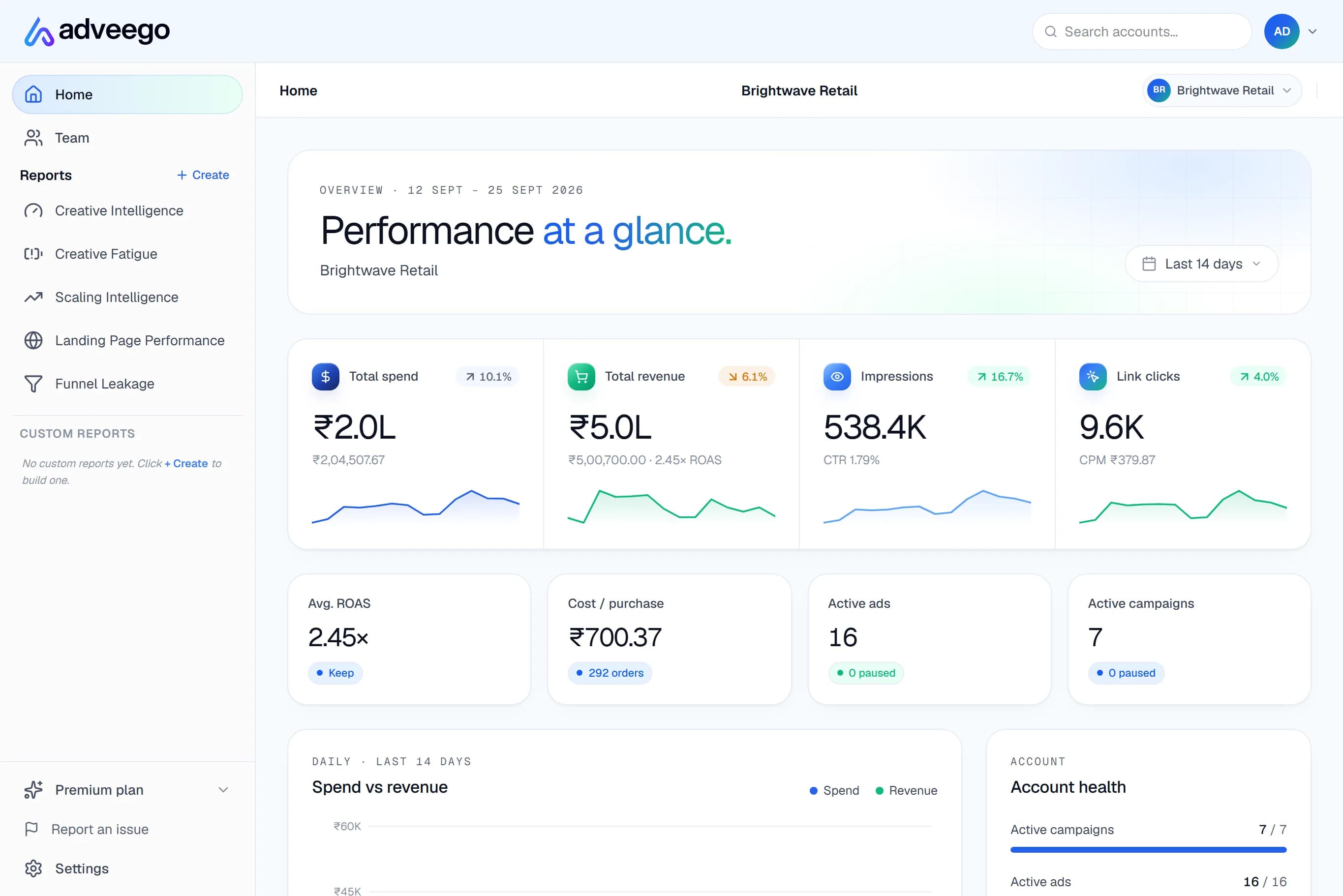Open the Team page in sidebar
1343x896 pixels.
click(x=127, y=138)
